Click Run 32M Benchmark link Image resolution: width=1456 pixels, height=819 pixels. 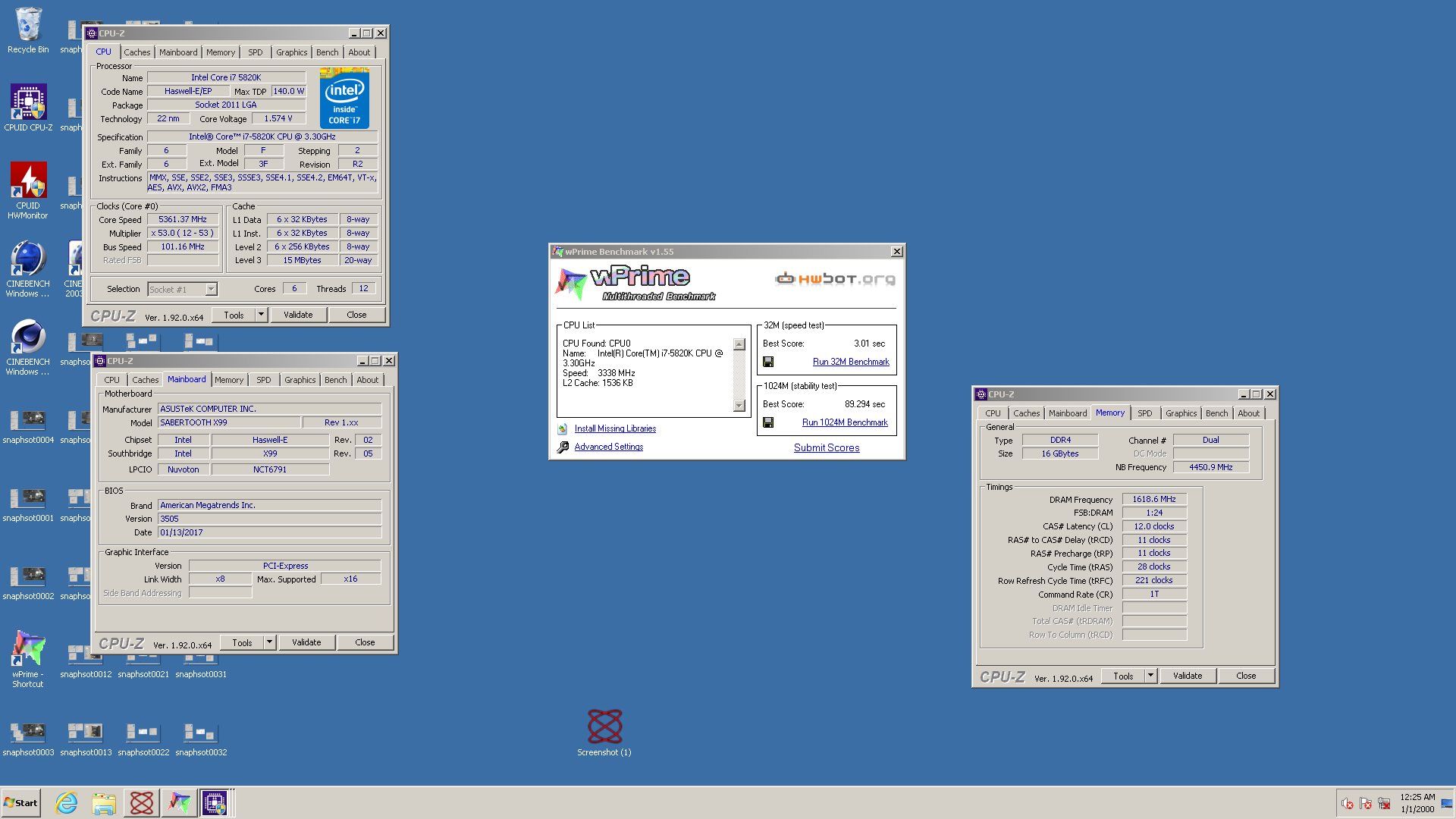tap(851, 362)
